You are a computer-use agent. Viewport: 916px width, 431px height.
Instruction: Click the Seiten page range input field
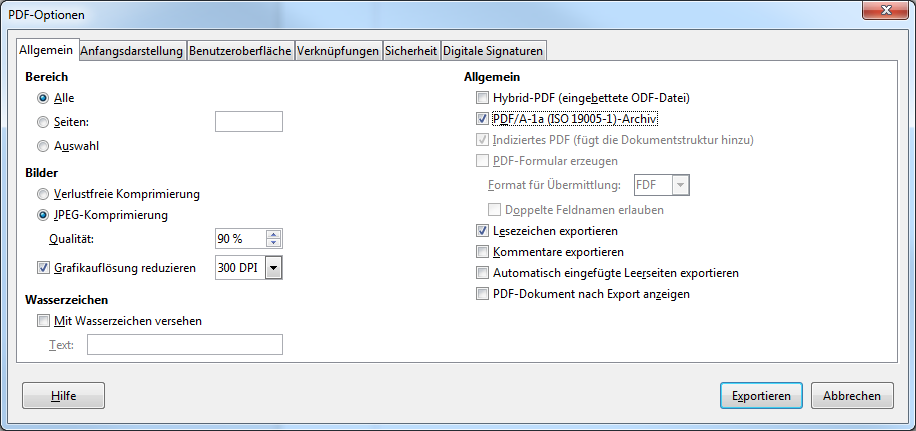click(249, 122)
